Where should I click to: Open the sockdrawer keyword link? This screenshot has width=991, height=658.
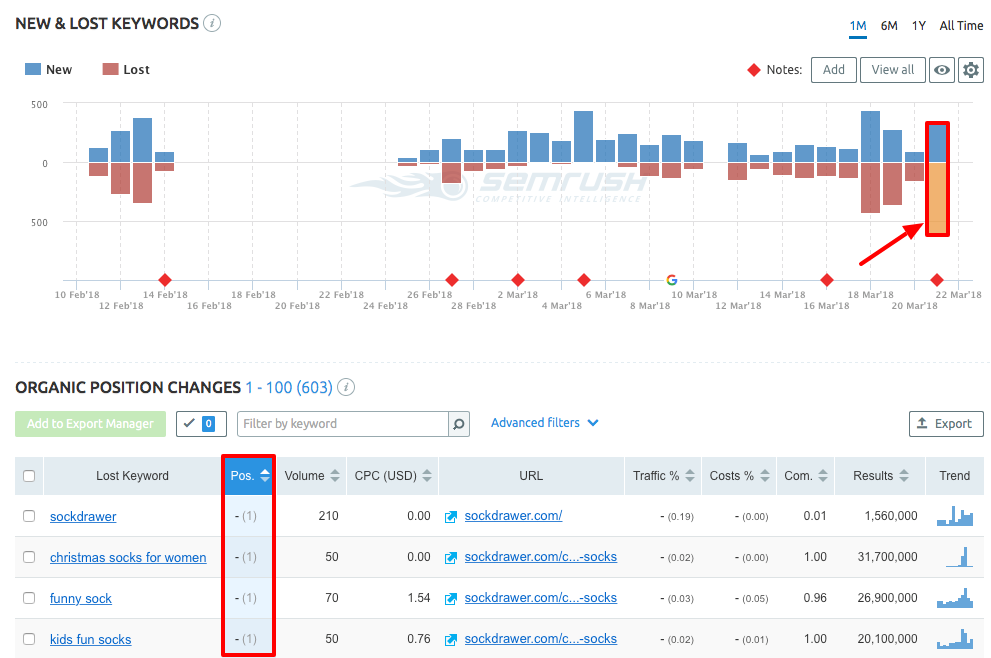pyautogui.click(x=83, y=516)
